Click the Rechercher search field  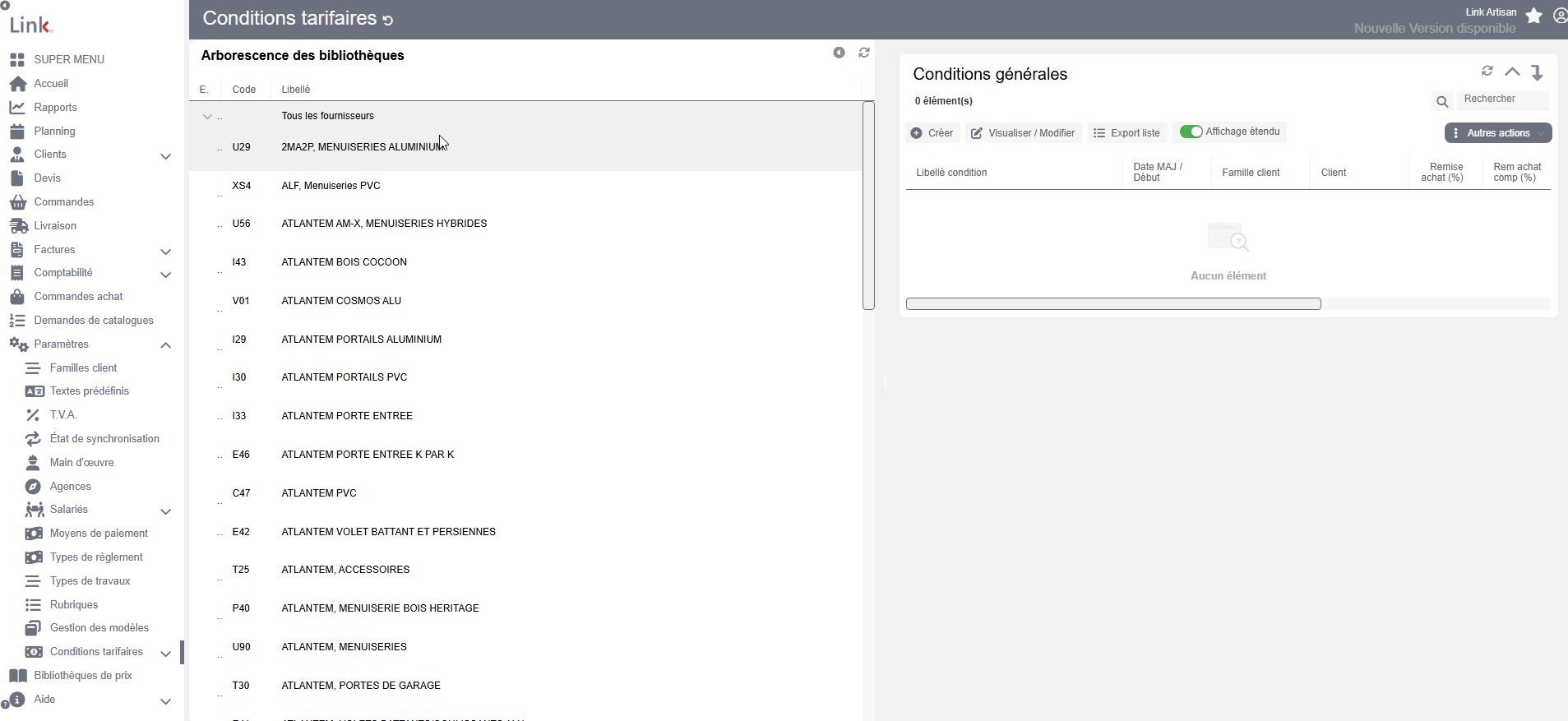pos(1502,99)
